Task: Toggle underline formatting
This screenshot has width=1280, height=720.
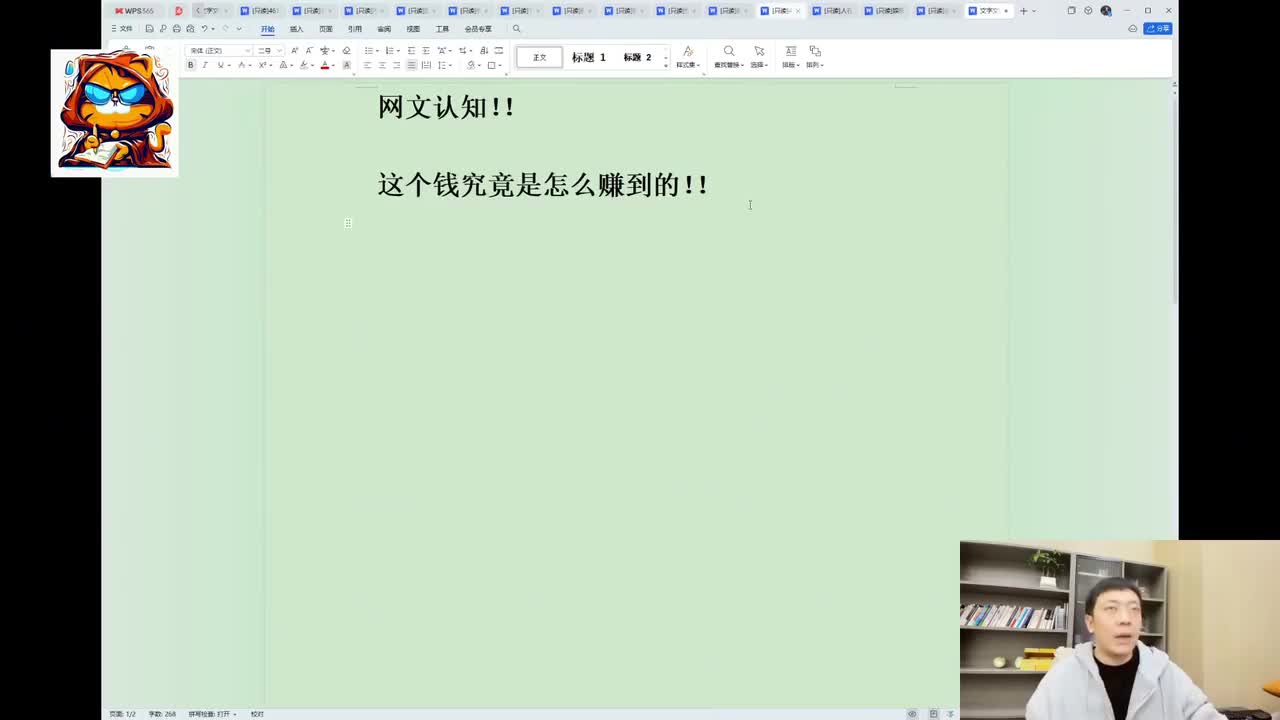Action: point(220,65)
